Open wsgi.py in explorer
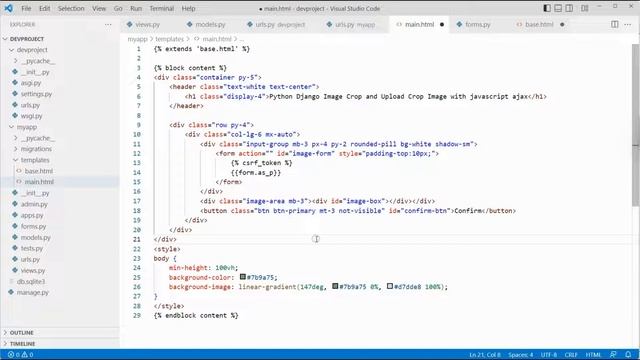The image size is (640, 360). 31,116
